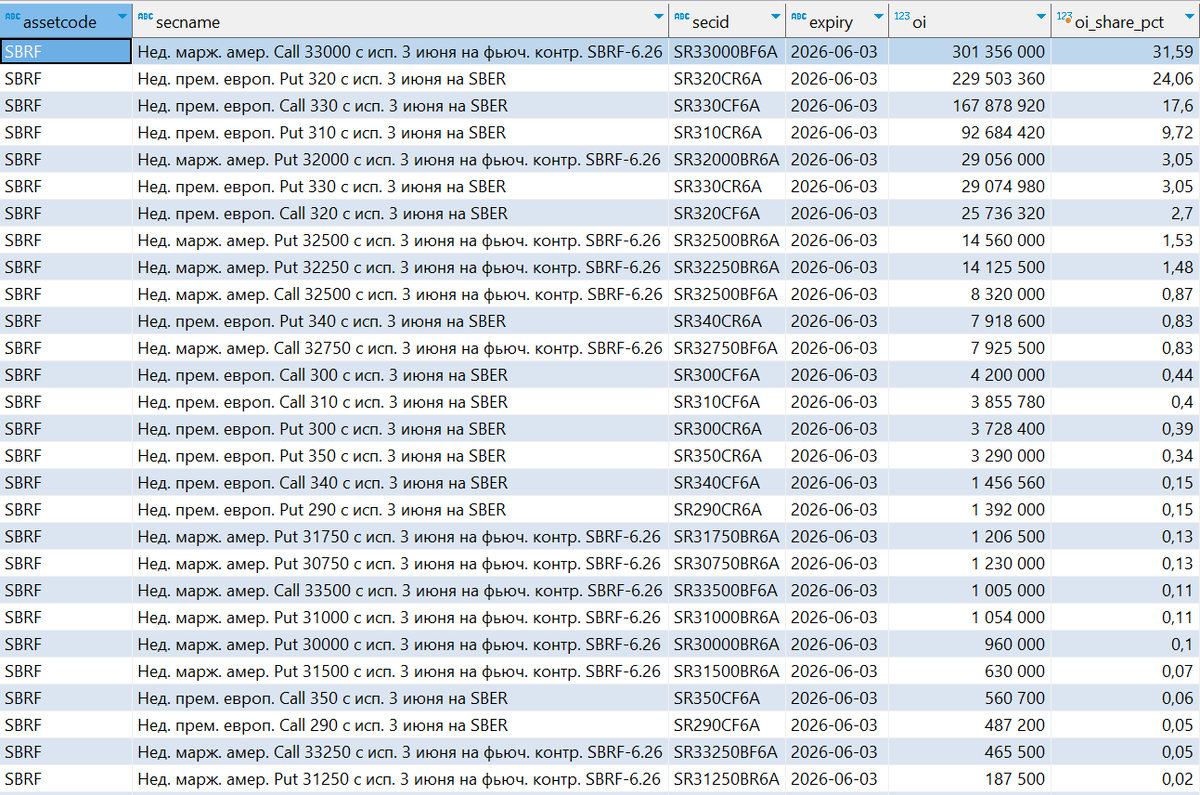Screen dimensions: 1200x795
Task: Select the oi_share_pct cell 0,44
Action: pyautogui.click(x=1125, y=375)
